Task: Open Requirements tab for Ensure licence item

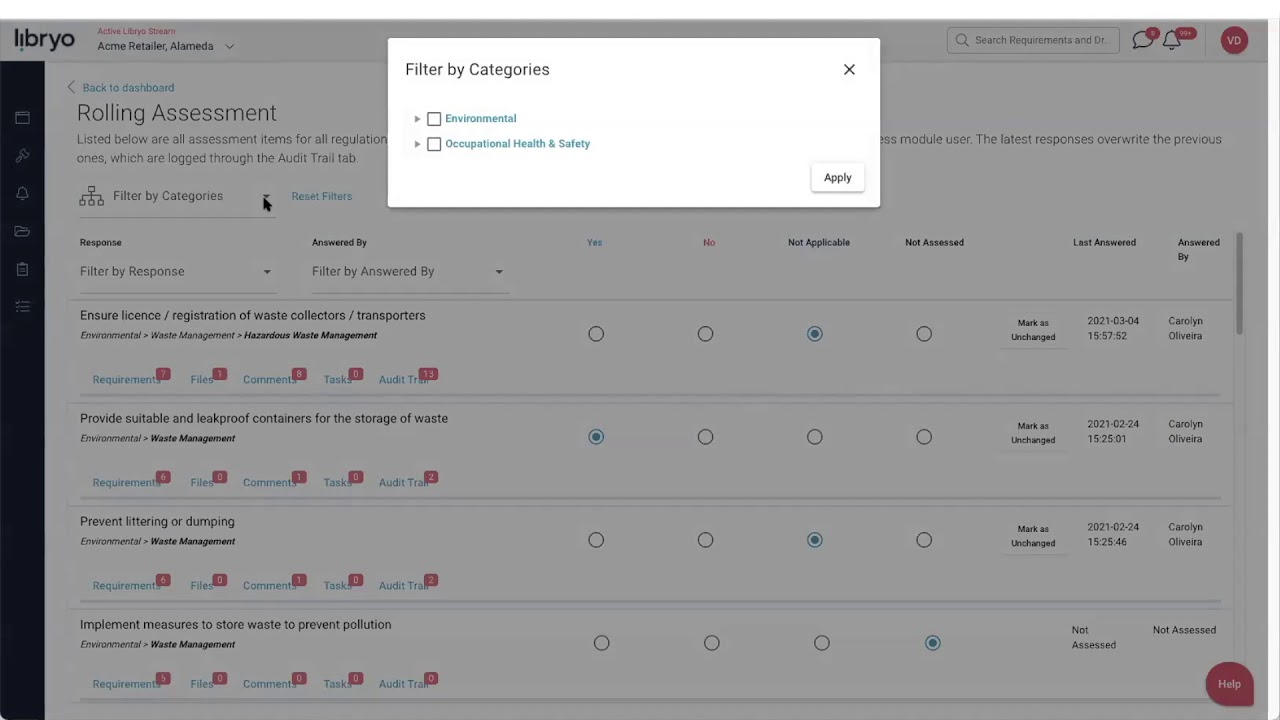Action: coord(127,379)
